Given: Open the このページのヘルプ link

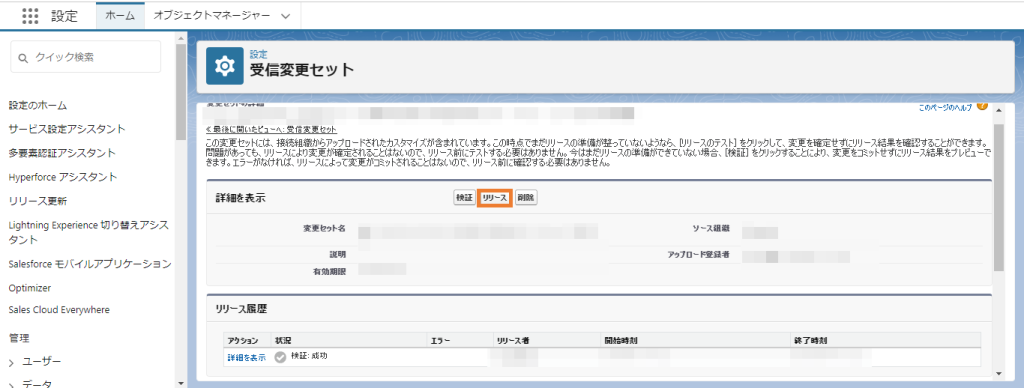Looking at the screenshot, I should pyautogui.click(x=946, y=108).
